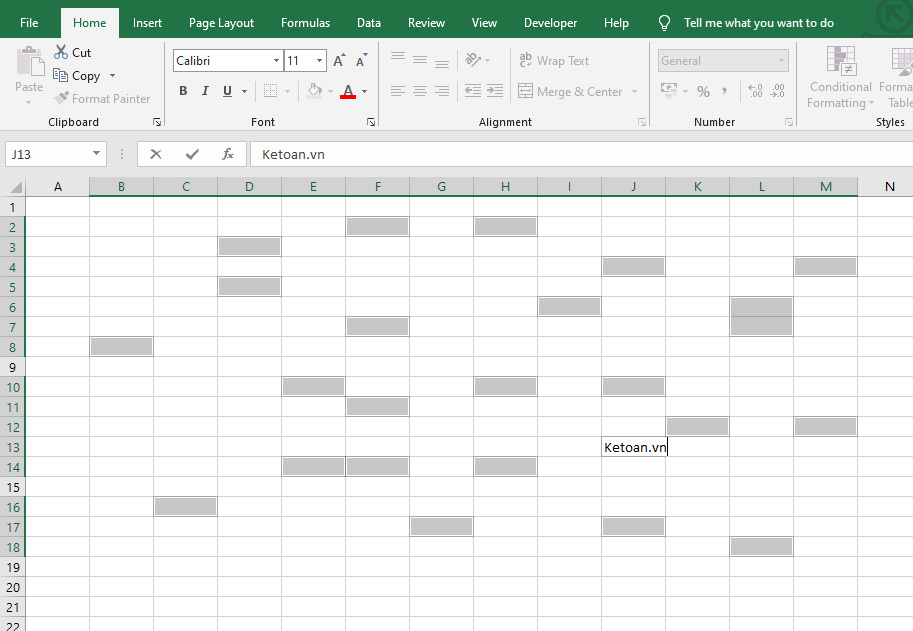The width and height of the screenshot is (913, 631).
Task: Click Increase Indent icon
Action: pos(495,90)
